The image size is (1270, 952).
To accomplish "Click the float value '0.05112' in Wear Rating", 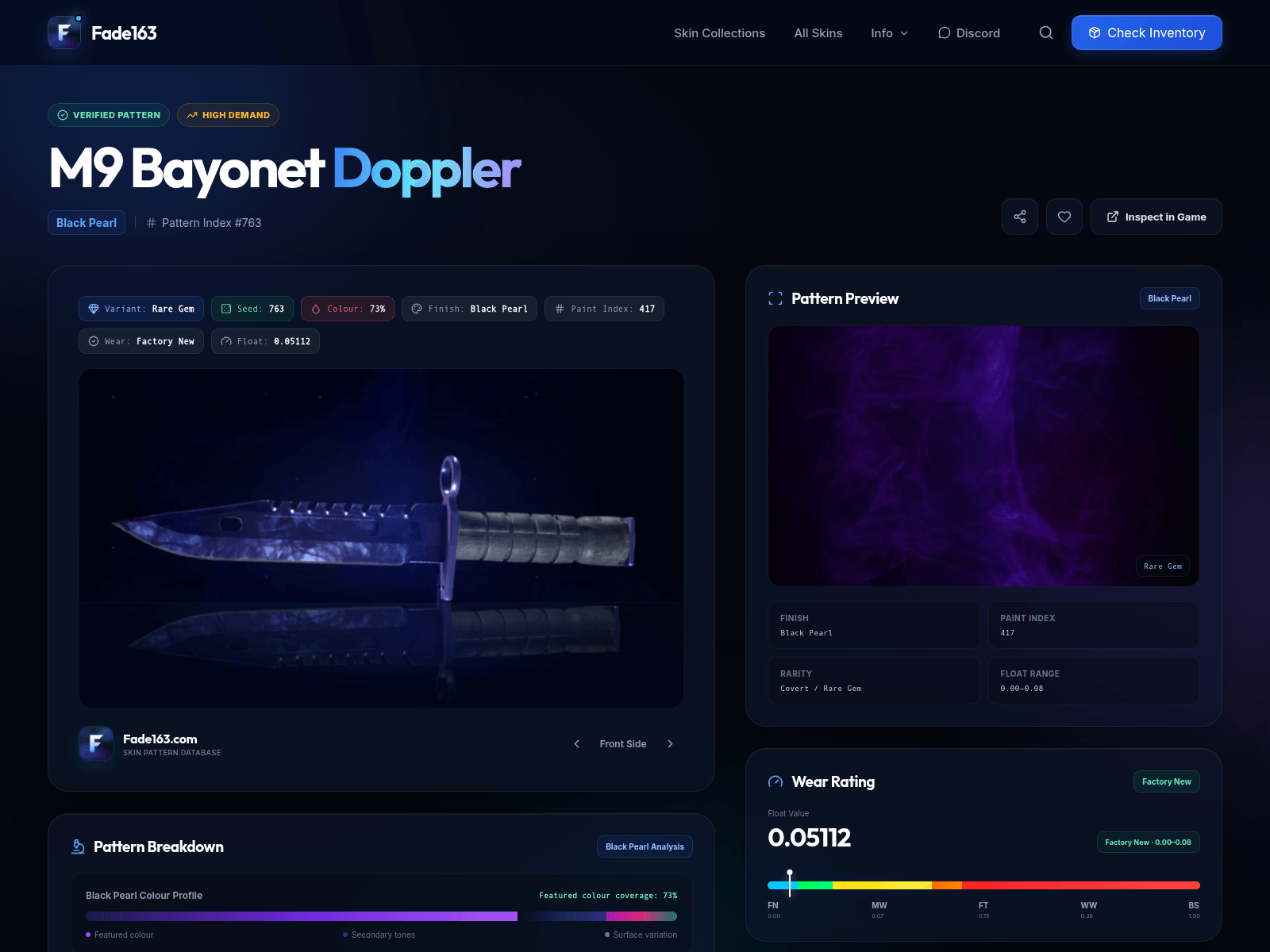I will tap(810, 838).
